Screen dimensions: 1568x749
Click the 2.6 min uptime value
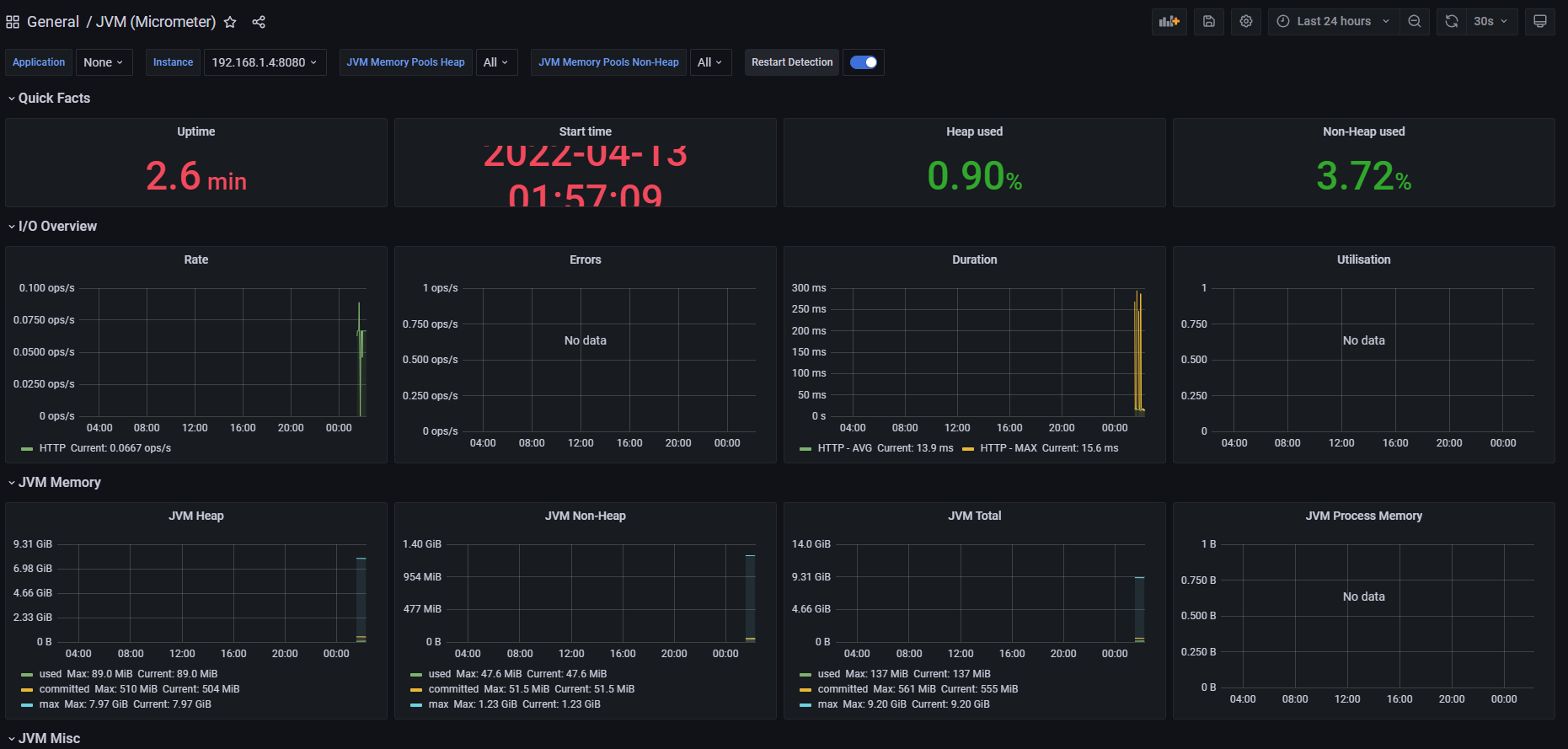coord(196,176)
